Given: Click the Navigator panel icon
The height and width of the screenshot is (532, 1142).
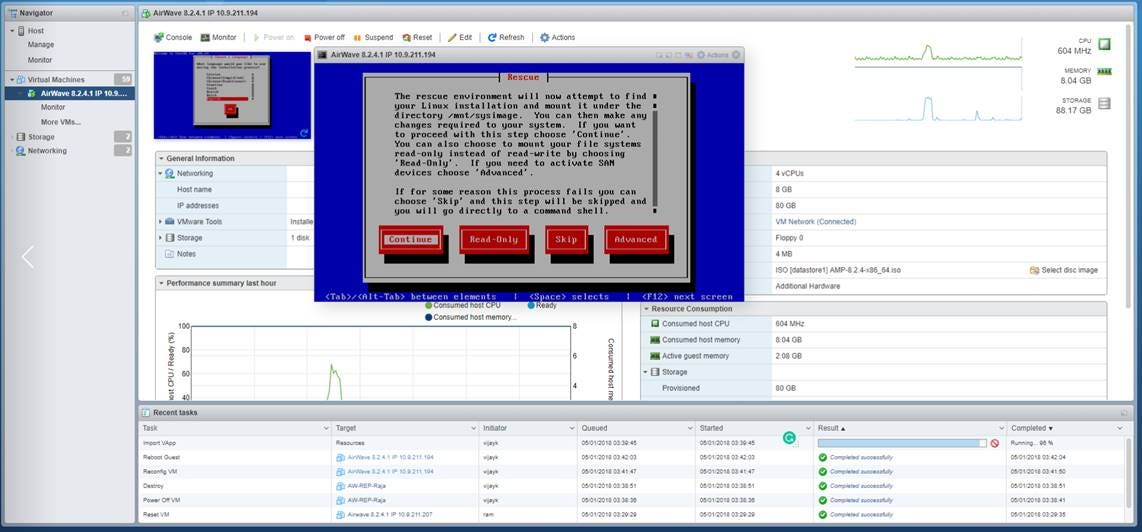Looking at the screenshot, I should pos(12,13).
